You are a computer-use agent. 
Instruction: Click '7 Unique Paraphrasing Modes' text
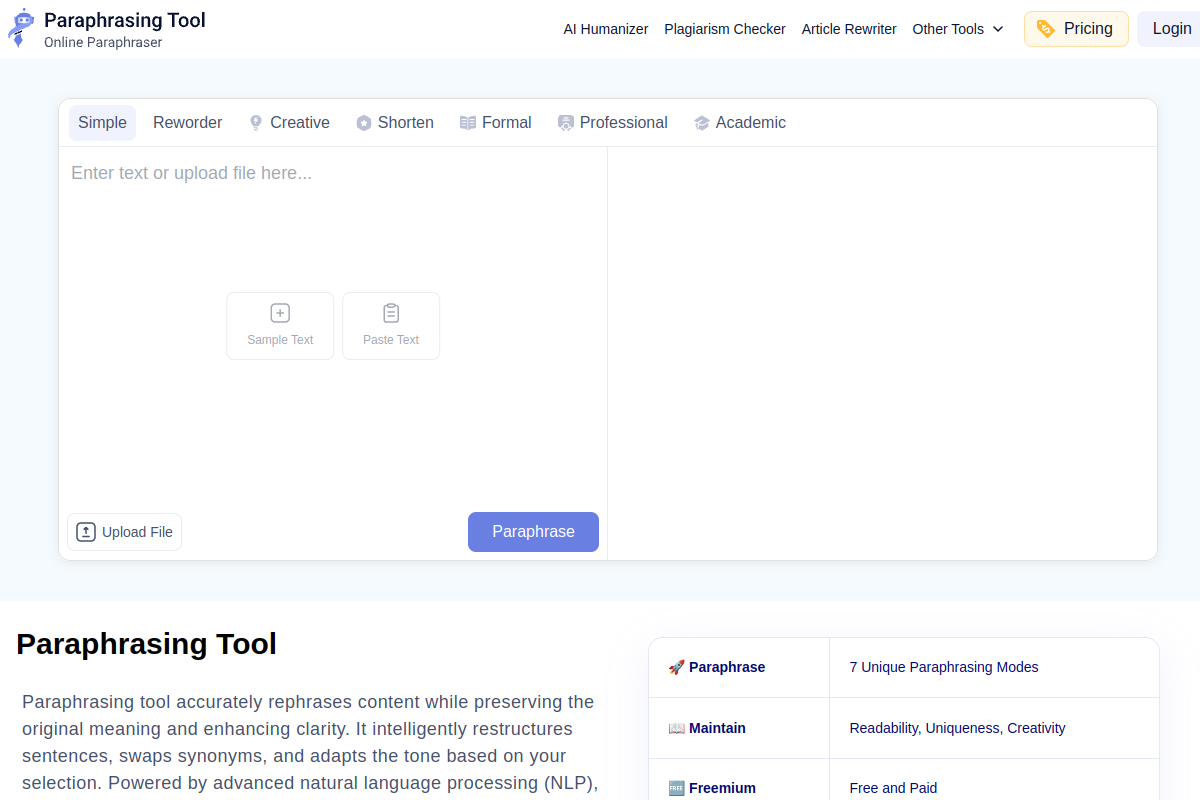coord(944,667)
